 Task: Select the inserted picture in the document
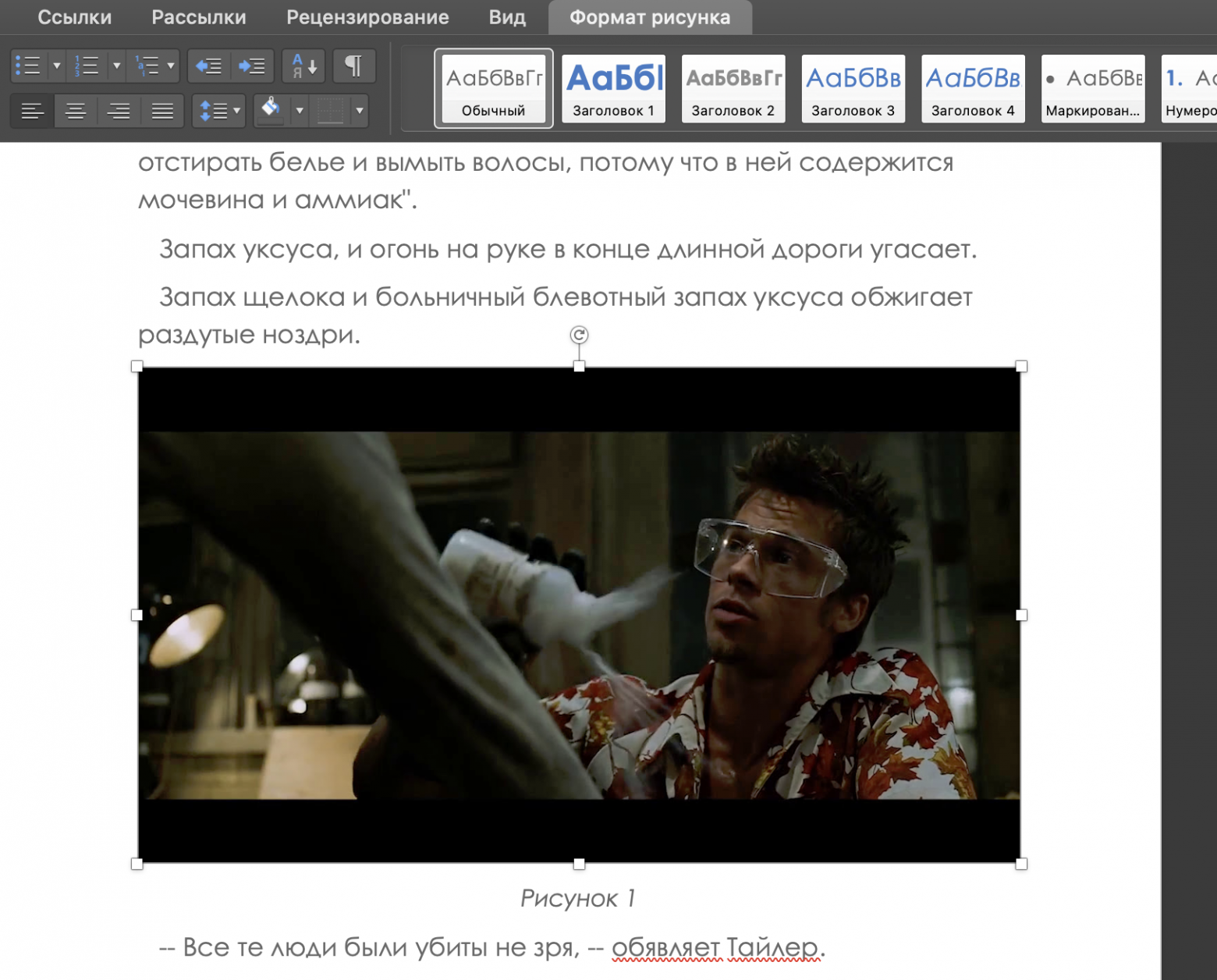[579, 615]
